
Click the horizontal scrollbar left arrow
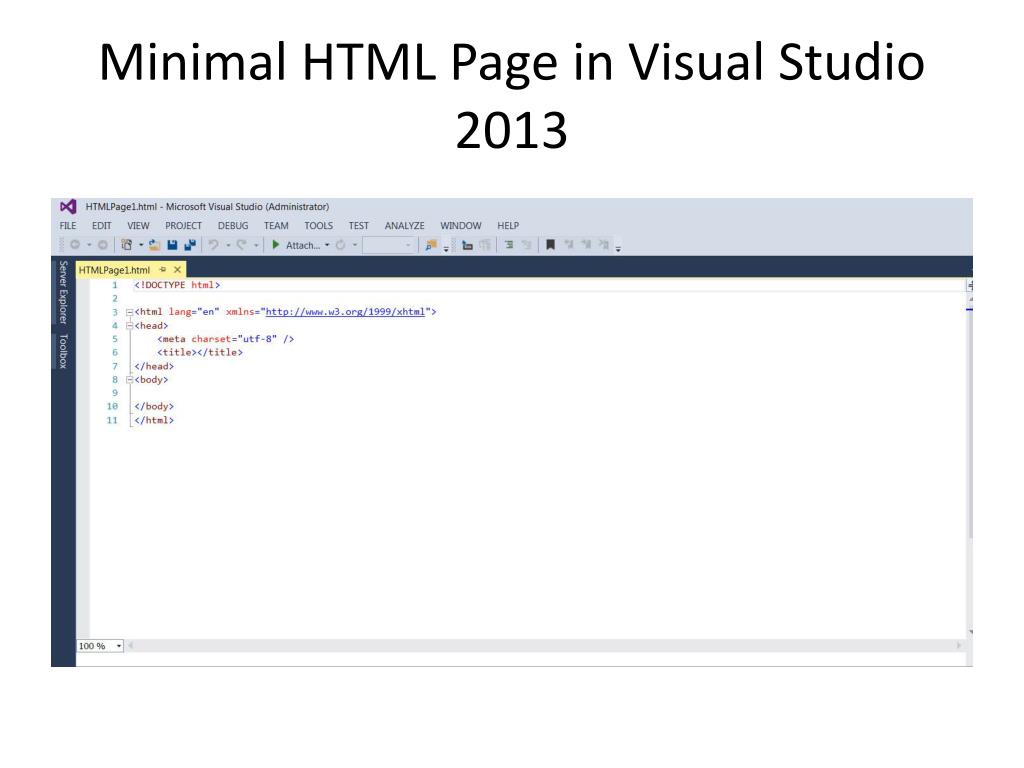click(131, 646)
